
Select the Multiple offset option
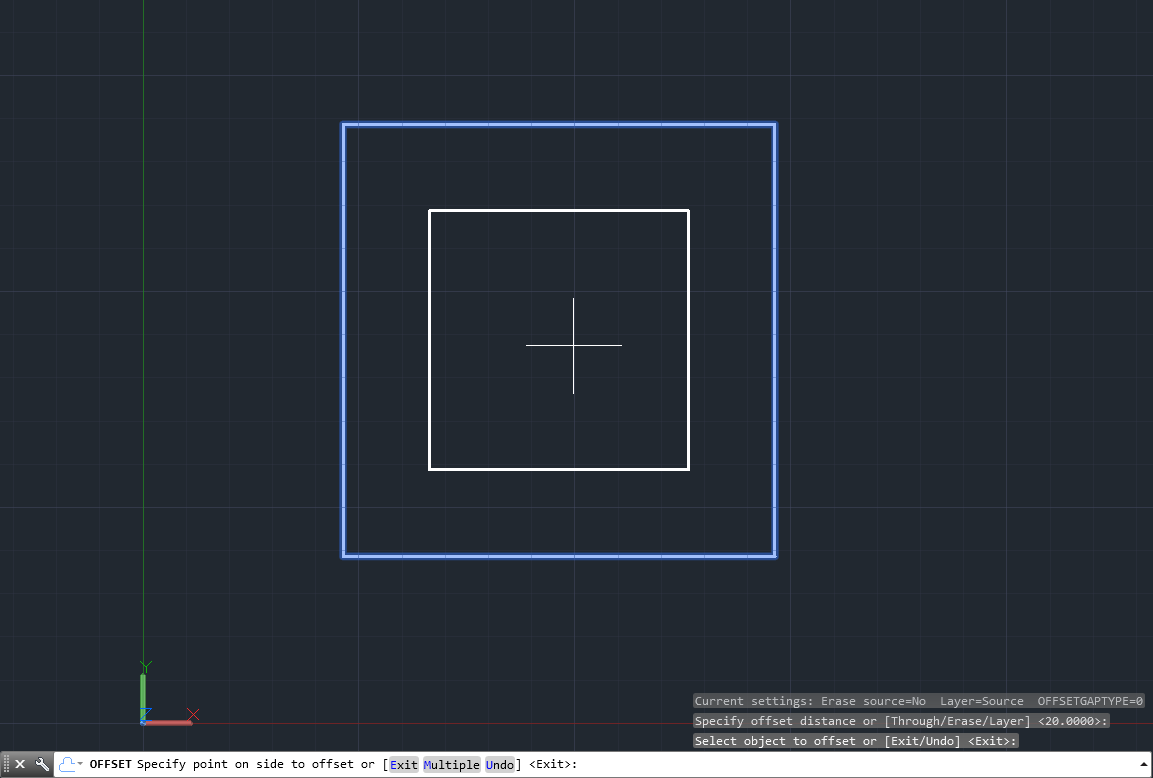coord(451,764)
